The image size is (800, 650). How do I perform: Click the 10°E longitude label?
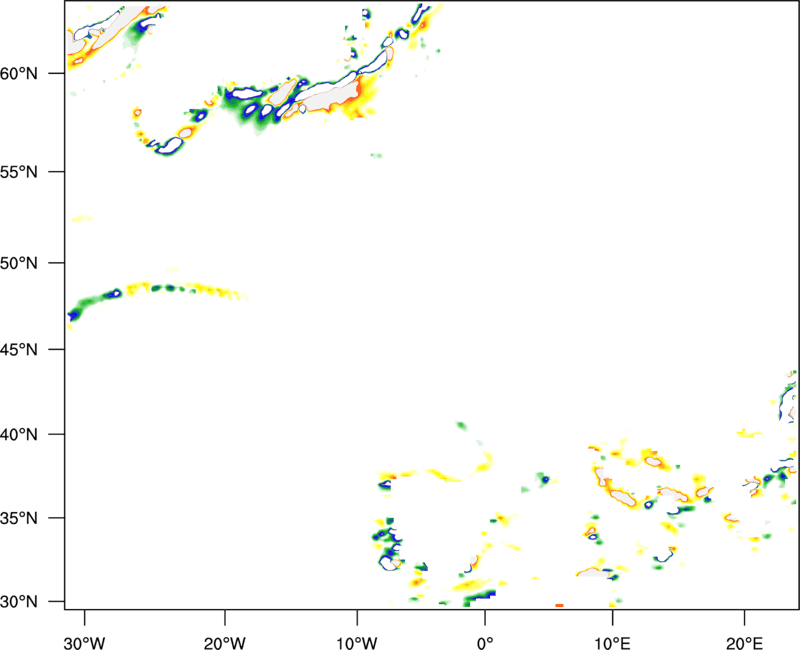pyautogui.click(x=612, y=643)
